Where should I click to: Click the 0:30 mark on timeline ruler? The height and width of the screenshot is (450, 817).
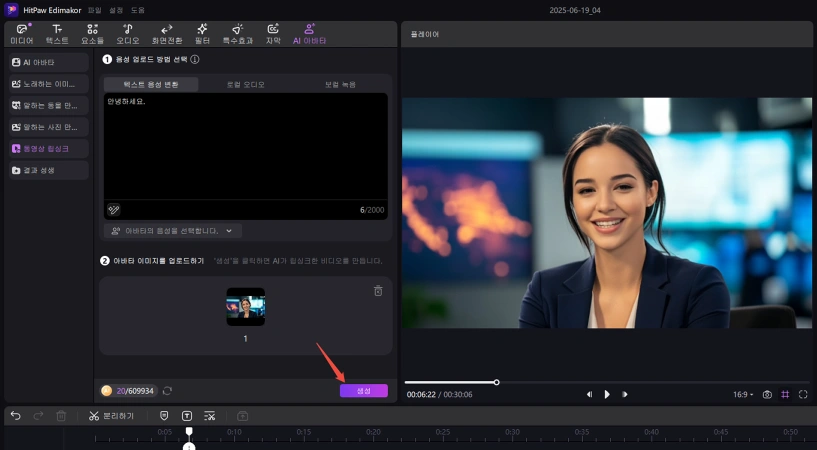(512, 432)
